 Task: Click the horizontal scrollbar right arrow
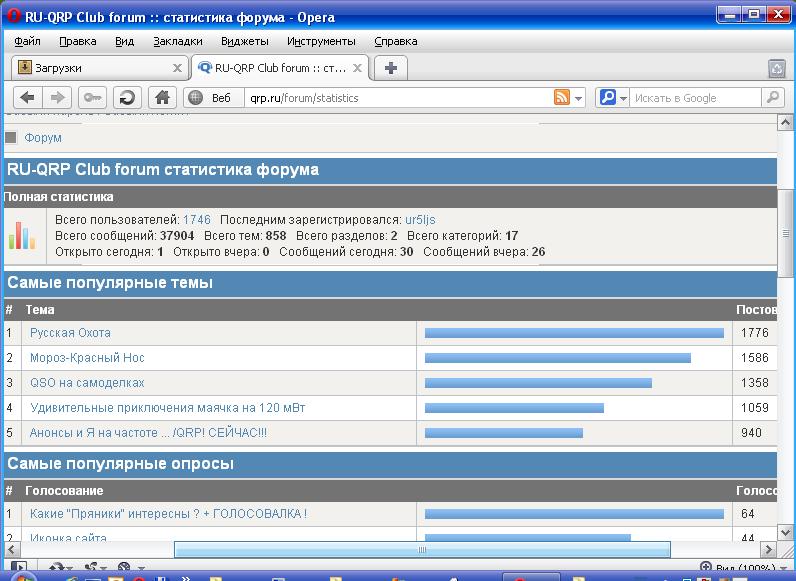(x=769, y=550)
